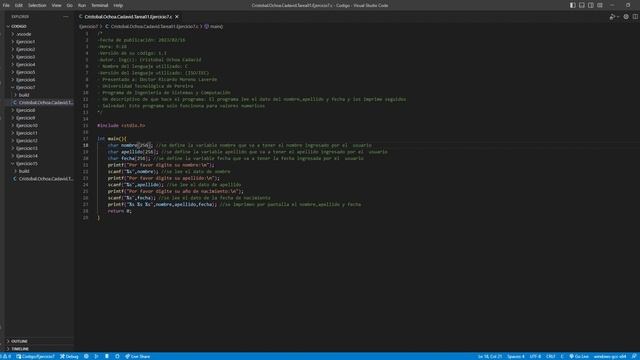Click errors and warnings status indicator
Viewport: 640px width, 360px height.
[x=6, y=356]
